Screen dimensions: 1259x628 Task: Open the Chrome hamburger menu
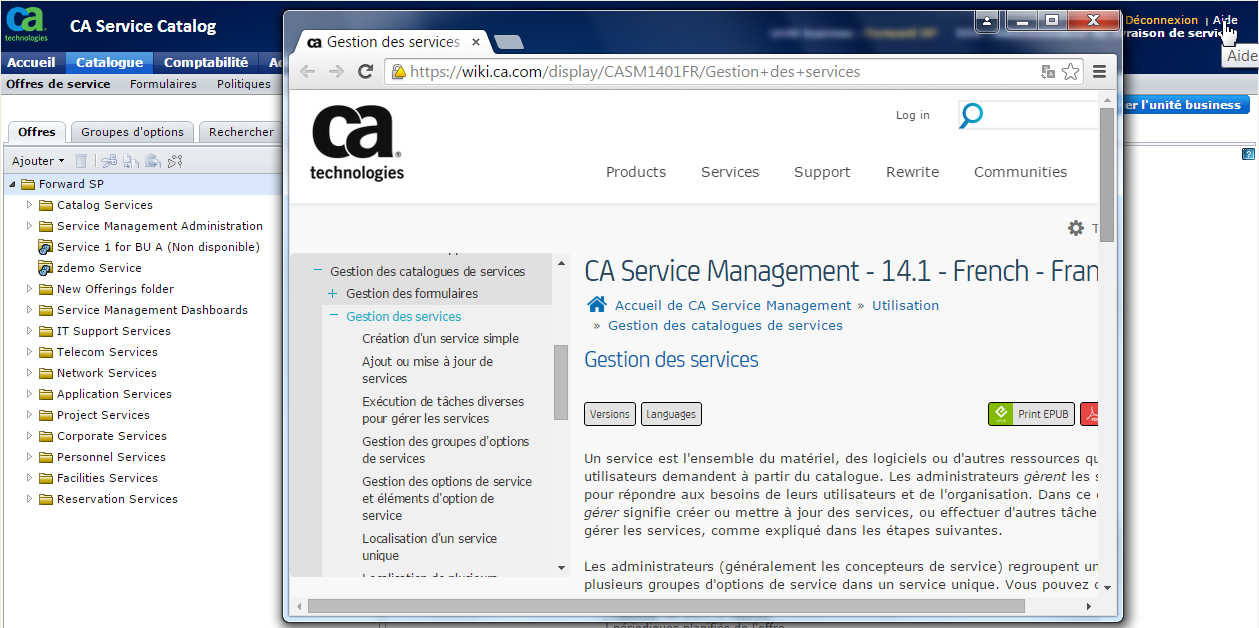[1100, 72]
